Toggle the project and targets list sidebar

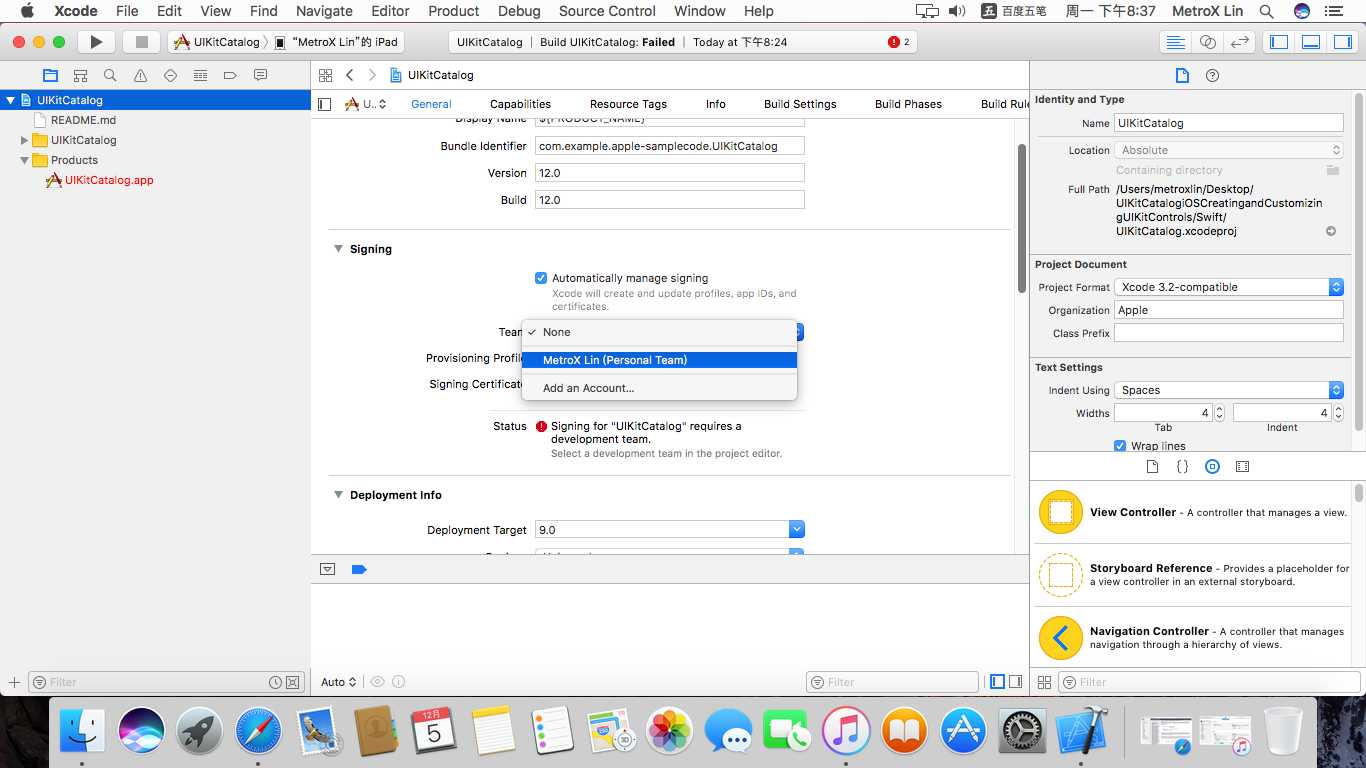click(323, 104)
